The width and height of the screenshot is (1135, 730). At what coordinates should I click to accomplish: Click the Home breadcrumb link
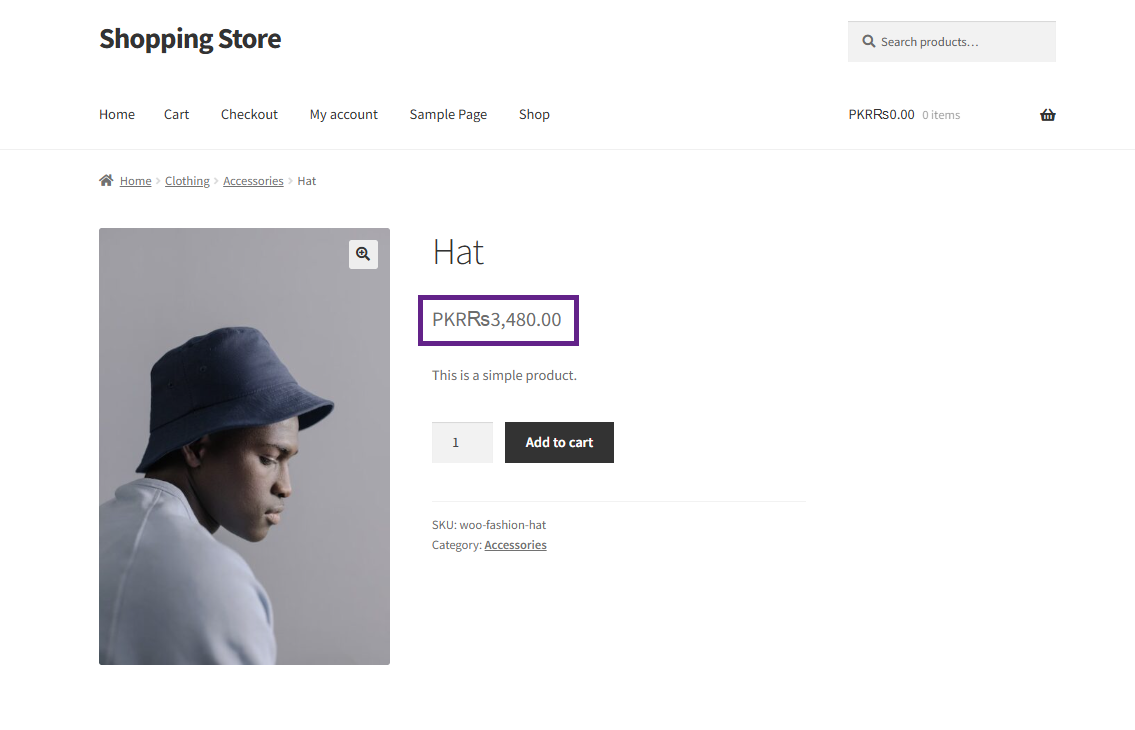tap(135, 181)
